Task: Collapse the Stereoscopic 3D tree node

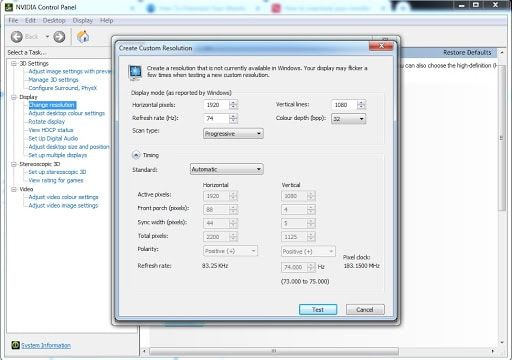Action: [x=14, y=164]
